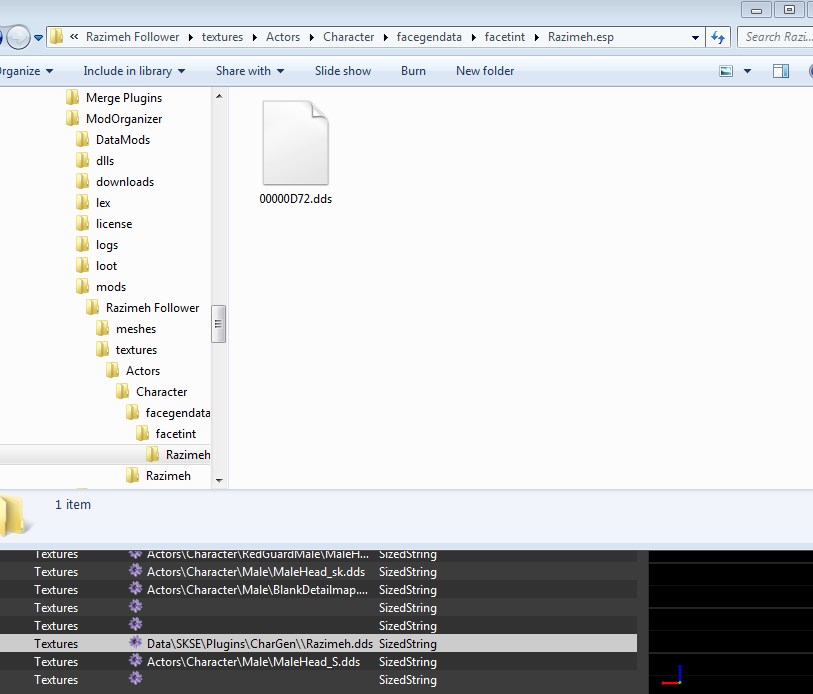This screenshot has height=694, width=813.
Task: Click the refresh icon beside the address bar
Action: [x=719, y=36]
